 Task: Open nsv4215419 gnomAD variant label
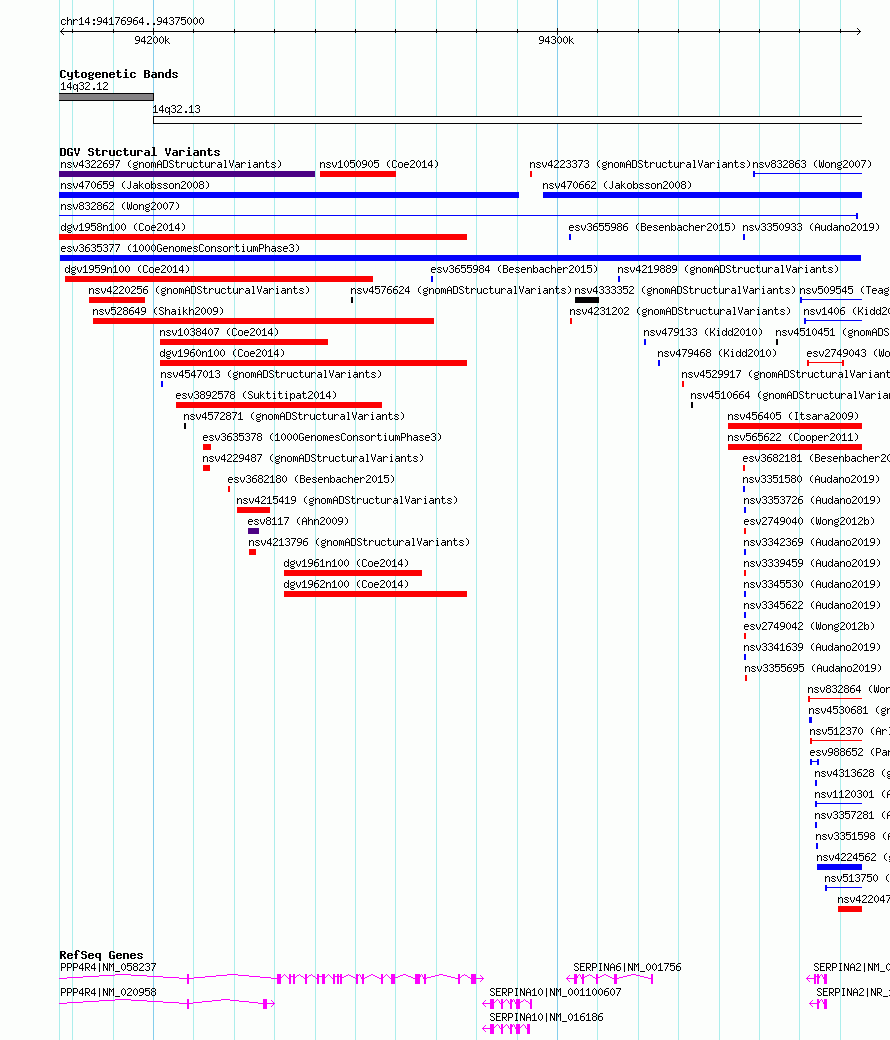click(x=347, y=501)
